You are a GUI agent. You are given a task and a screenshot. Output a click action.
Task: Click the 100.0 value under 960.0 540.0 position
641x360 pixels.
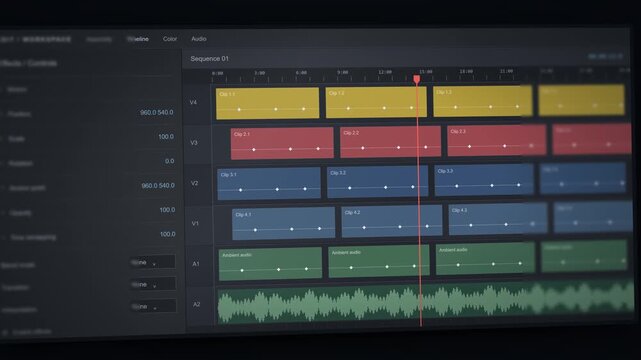(166, 136)
